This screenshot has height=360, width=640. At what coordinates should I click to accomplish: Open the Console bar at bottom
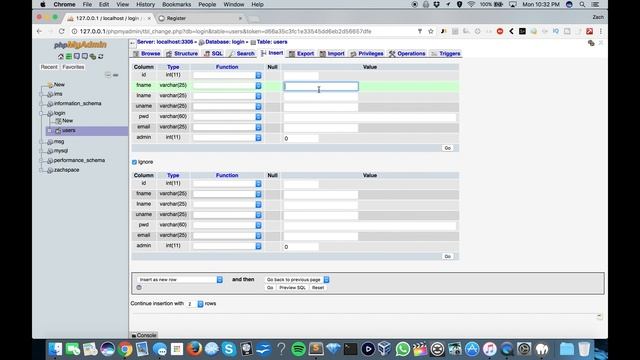point(144,335)
